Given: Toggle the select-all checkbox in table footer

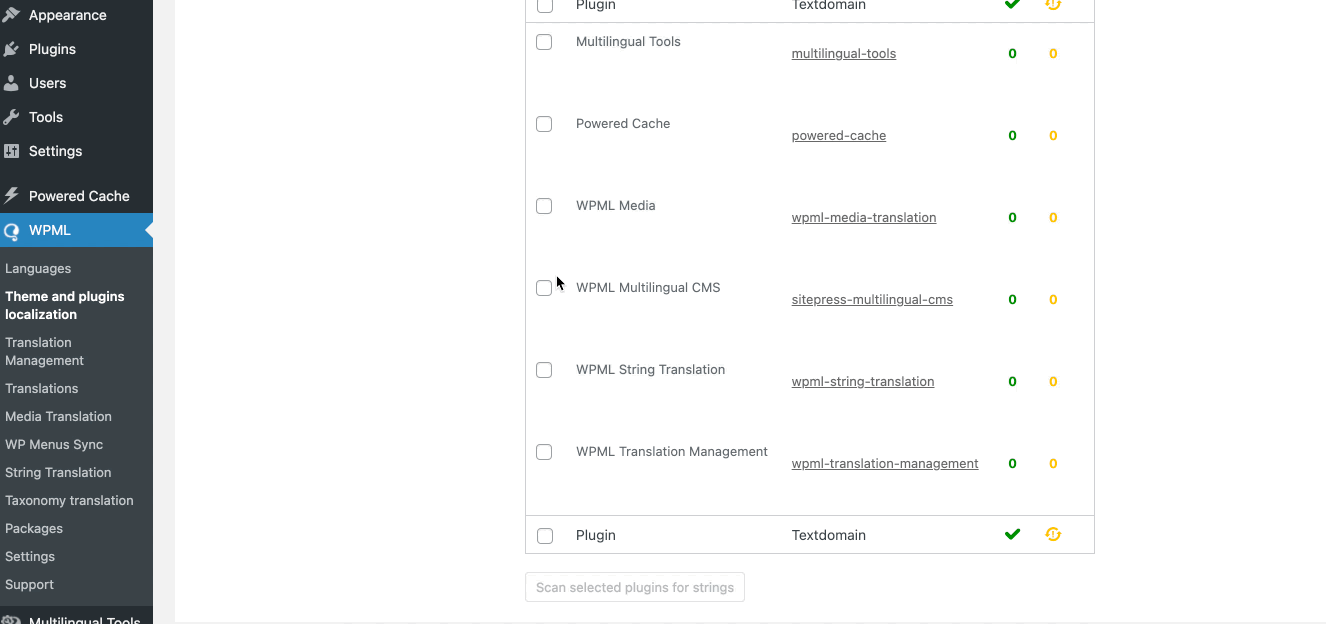Looking at the screenshot, I should 545,536.
